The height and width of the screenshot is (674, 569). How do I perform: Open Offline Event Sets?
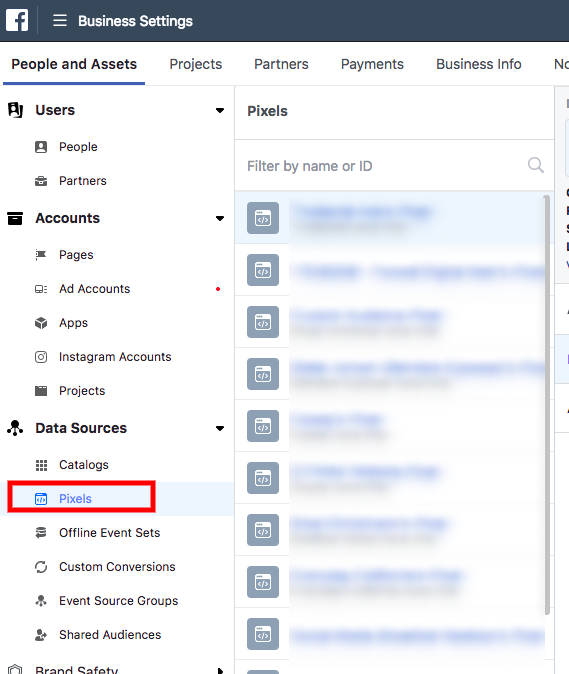click(110, 533)
